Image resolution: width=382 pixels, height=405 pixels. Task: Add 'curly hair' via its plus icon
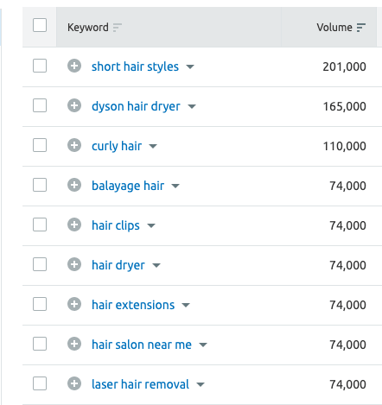(74, 145)
